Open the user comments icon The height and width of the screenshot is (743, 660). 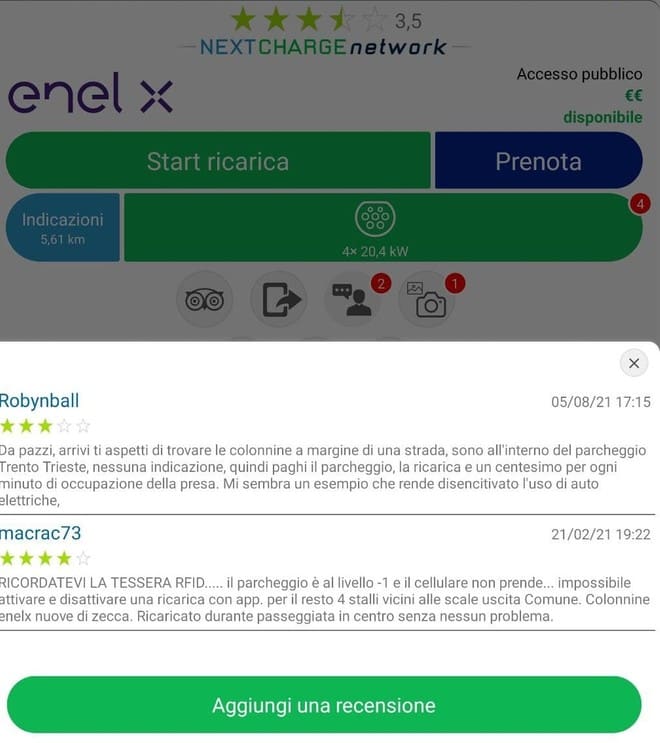[x=352, y=299]
